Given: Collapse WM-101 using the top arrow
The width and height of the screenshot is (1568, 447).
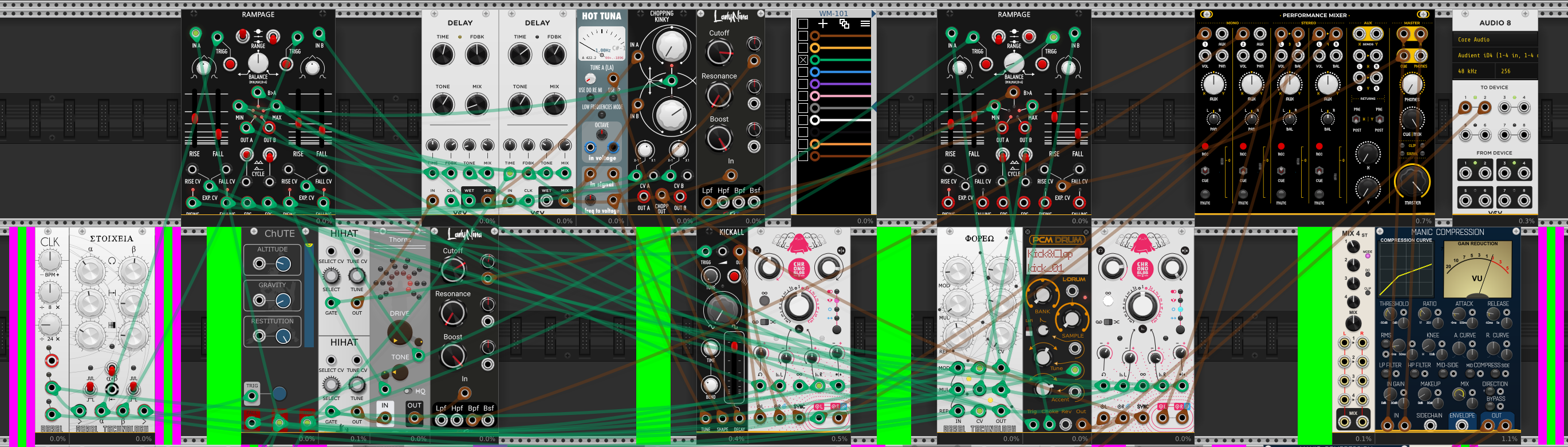Looking at the screenshot, I should click(873, 13).
